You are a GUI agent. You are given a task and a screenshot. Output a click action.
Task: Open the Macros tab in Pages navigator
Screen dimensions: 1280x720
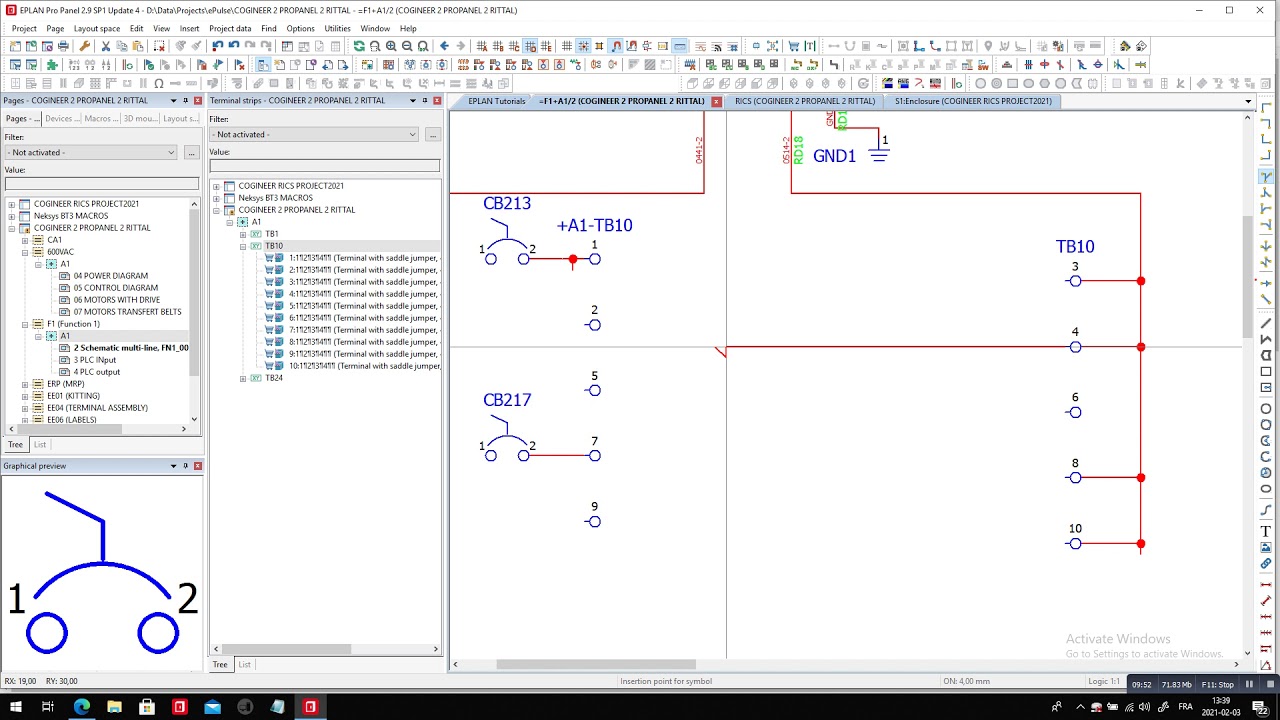pyautogui.click(x=99, y=118)
